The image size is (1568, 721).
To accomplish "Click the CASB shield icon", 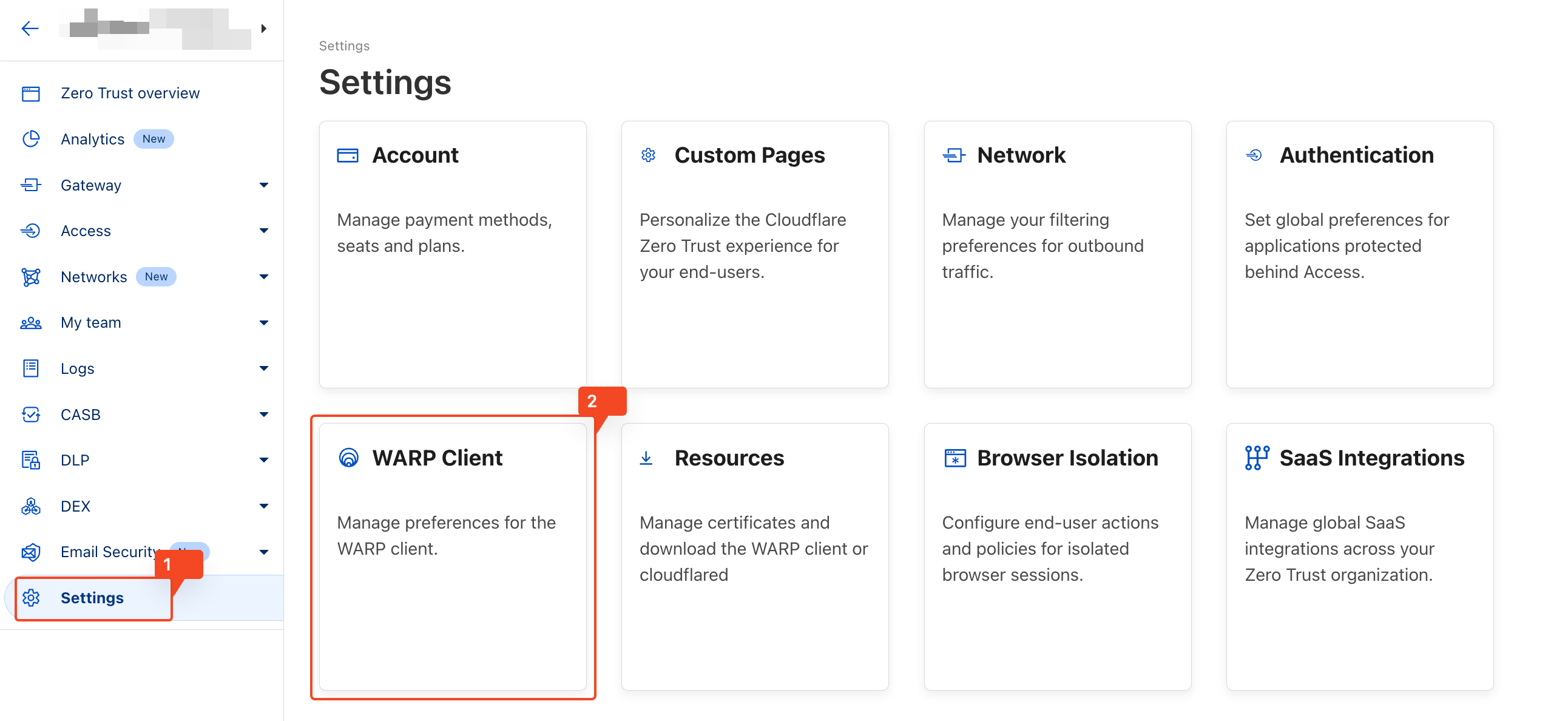I will 30,414.
